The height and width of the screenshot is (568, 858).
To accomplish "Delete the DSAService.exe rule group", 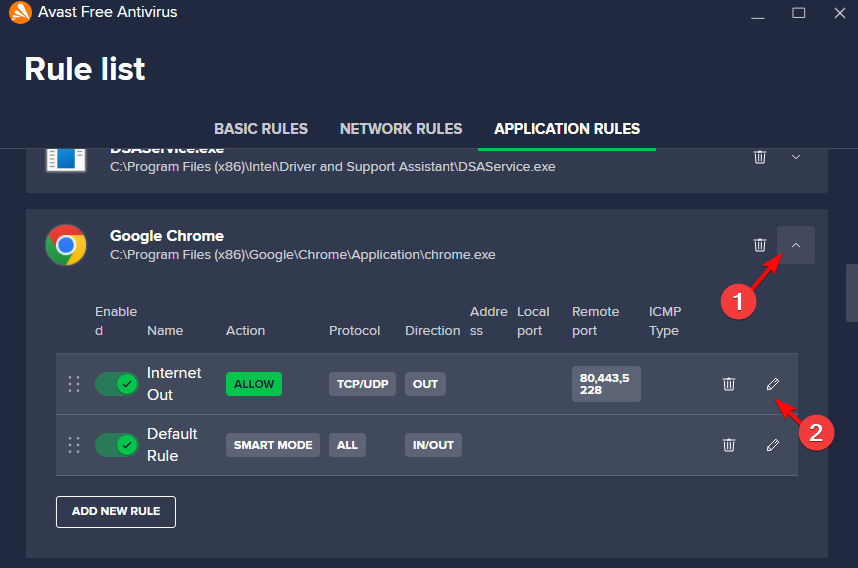I will 760,157.
